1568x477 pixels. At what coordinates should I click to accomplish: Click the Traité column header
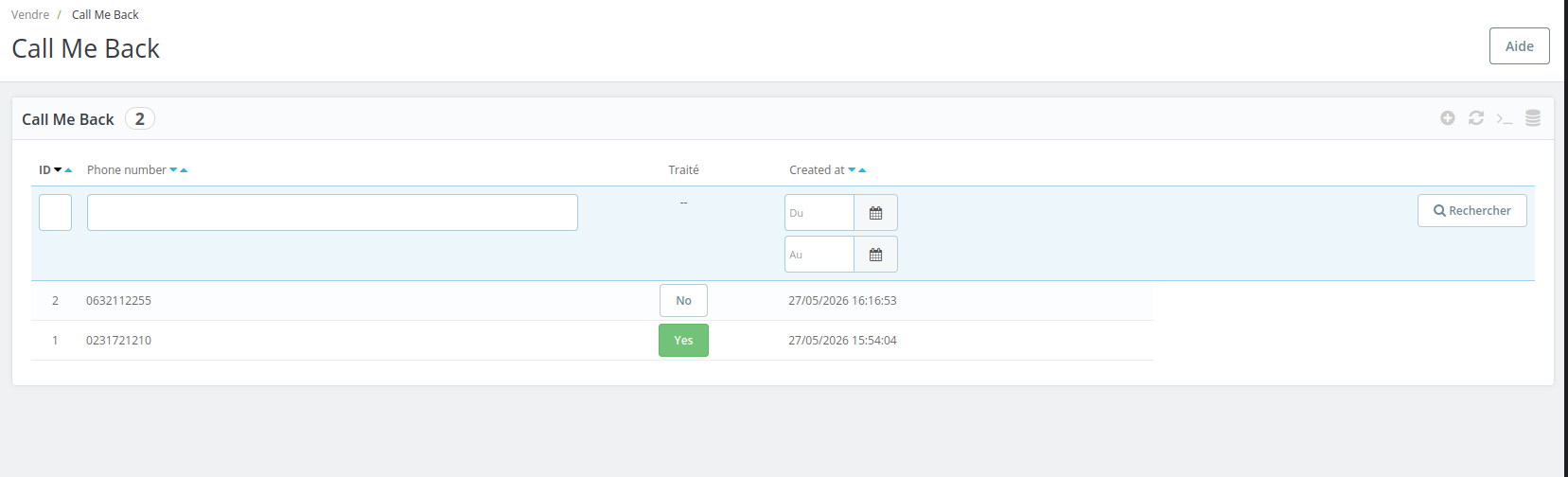pyautogui.click(x=683, y=170)
